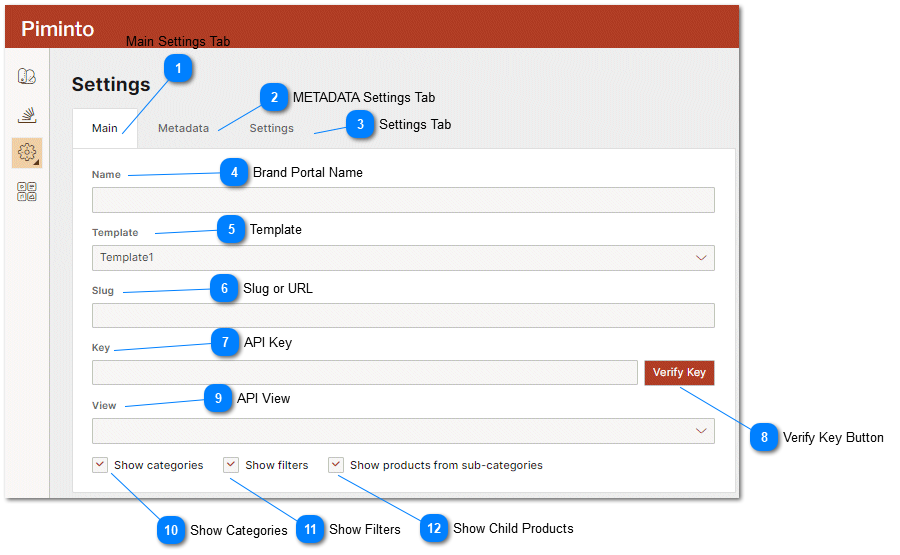Click the View field label
The height and width of the screenshot is (555, 900).
[x=104, y=405]
